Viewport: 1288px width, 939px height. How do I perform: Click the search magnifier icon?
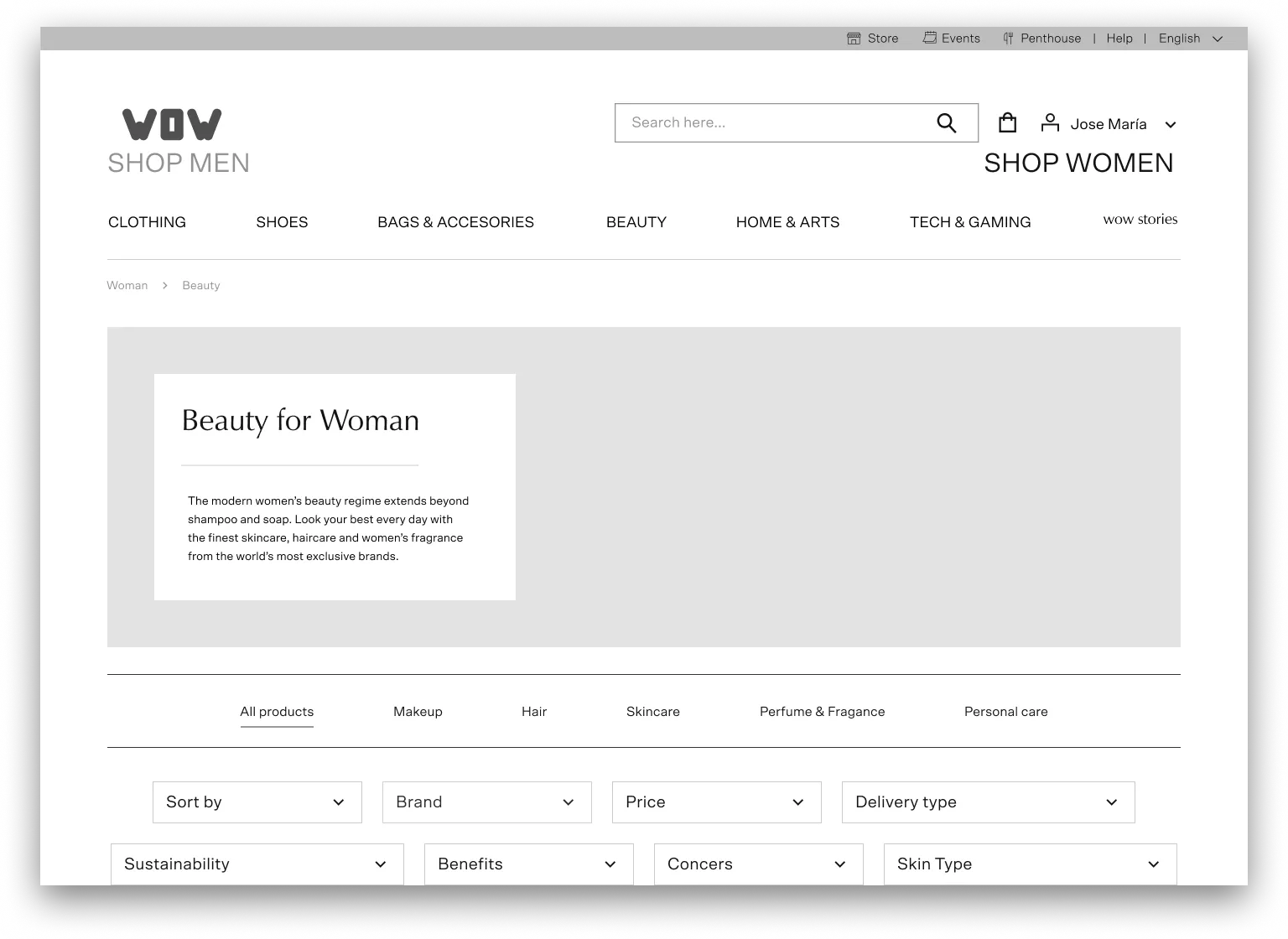pos(946,122)
